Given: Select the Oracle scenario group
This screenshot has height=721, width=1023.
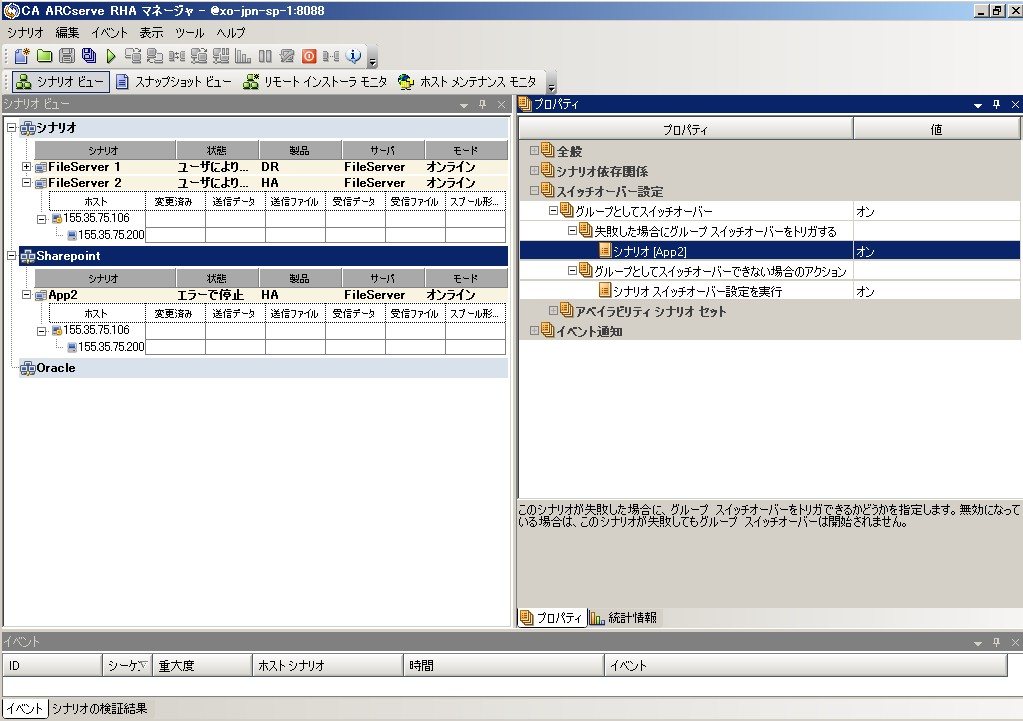Looking at the screenshot, I should (x=55, y=368).
